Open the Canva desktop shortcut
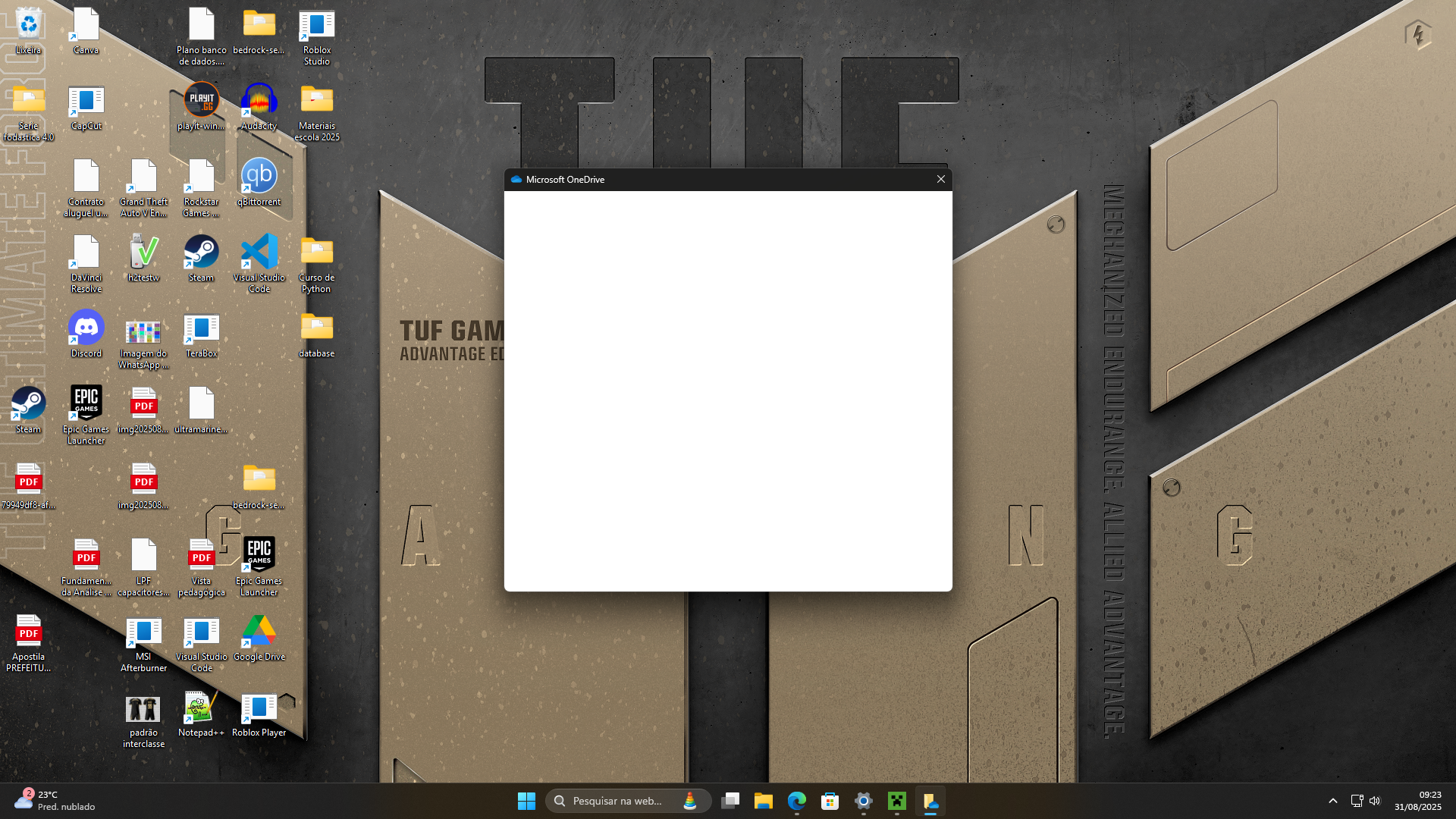 click(86, 32)
